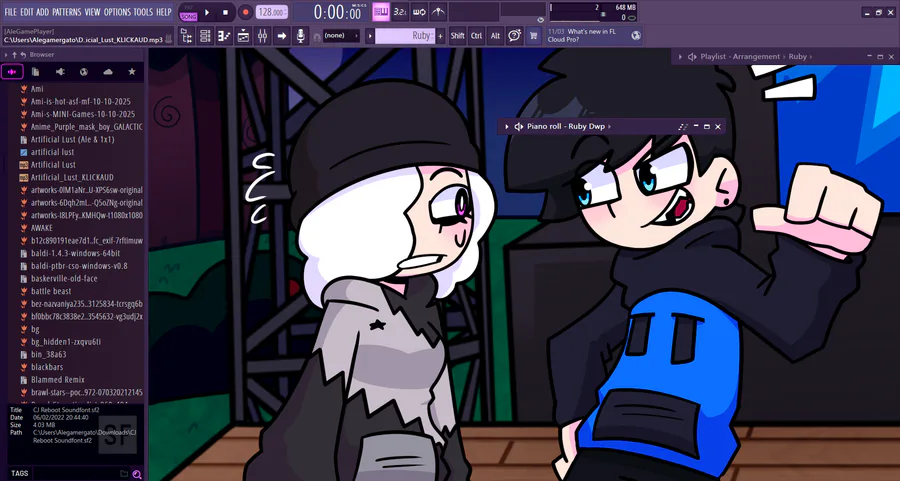This screenshot has height=481, width=900.
Task: Click the Shift modifier button
Action: point(457,36)
